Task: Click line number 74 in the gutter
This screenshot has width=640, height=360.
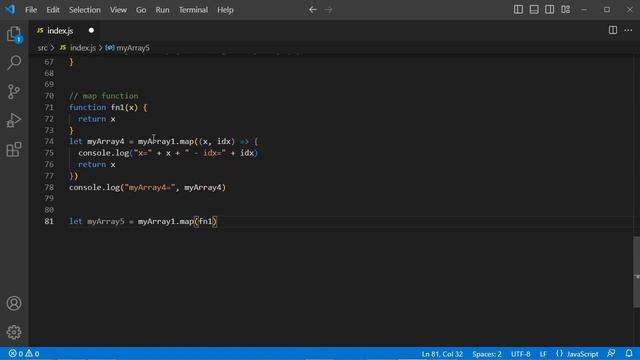Action: [x=49, y=141]
